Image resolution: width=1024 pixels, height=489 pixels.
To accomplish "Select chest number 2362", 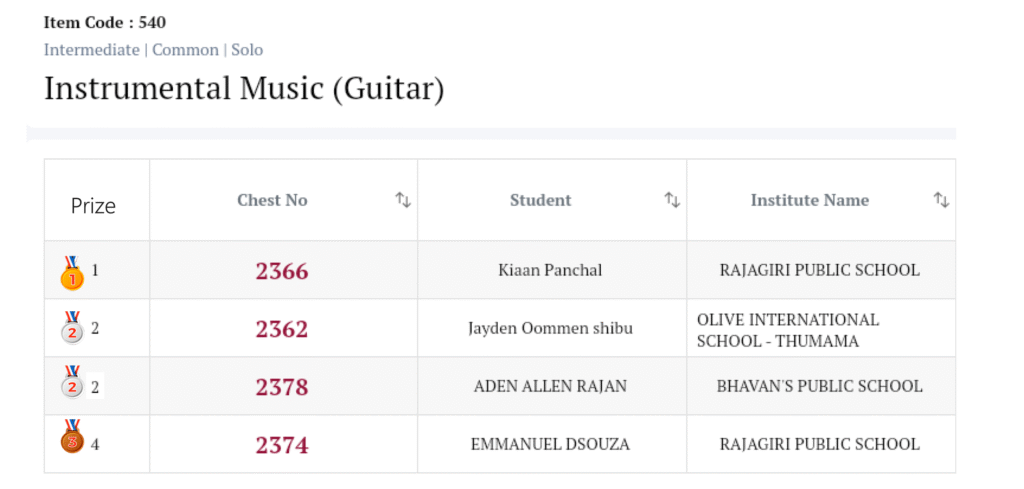I will coord(282,329).
